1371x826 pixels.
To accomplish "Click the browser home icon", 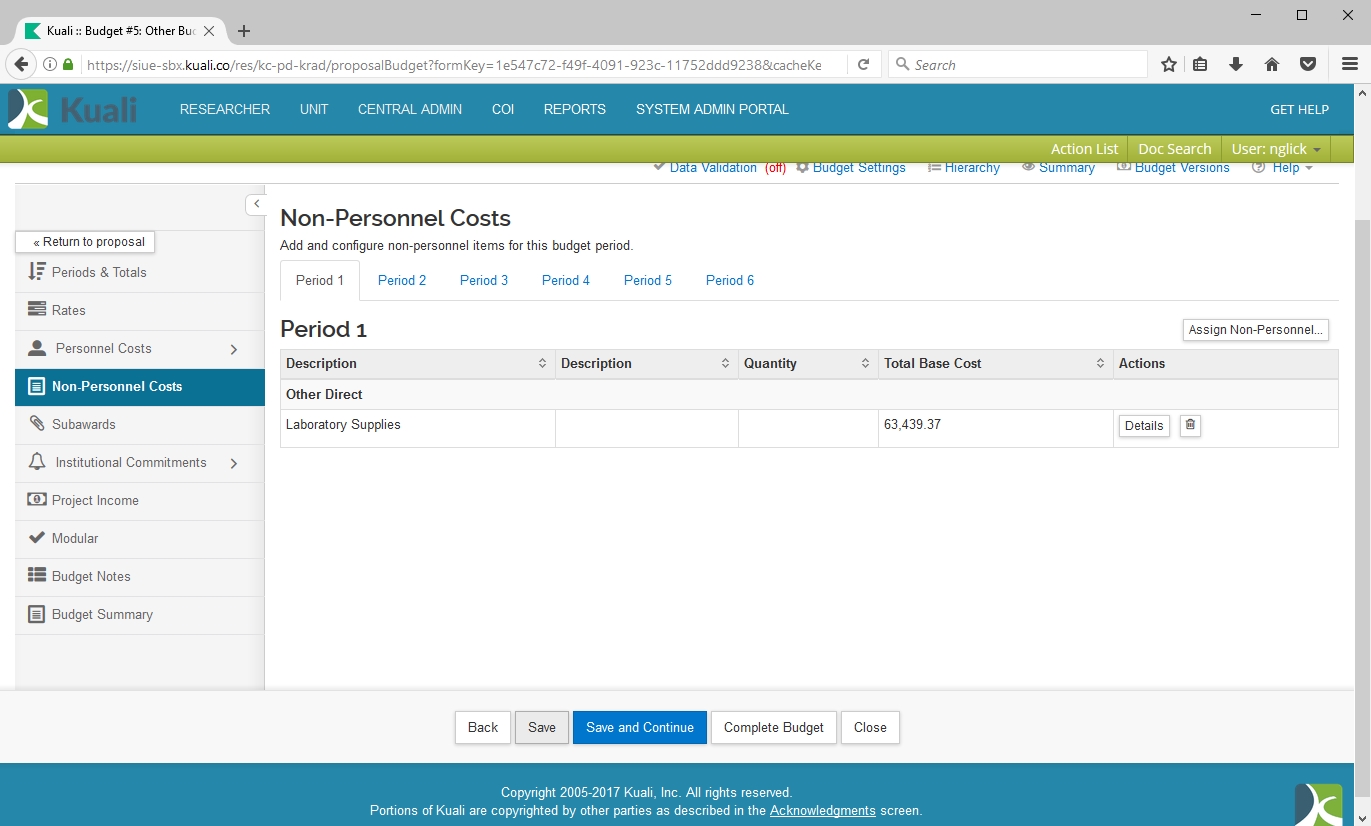I will (1272, 65).
